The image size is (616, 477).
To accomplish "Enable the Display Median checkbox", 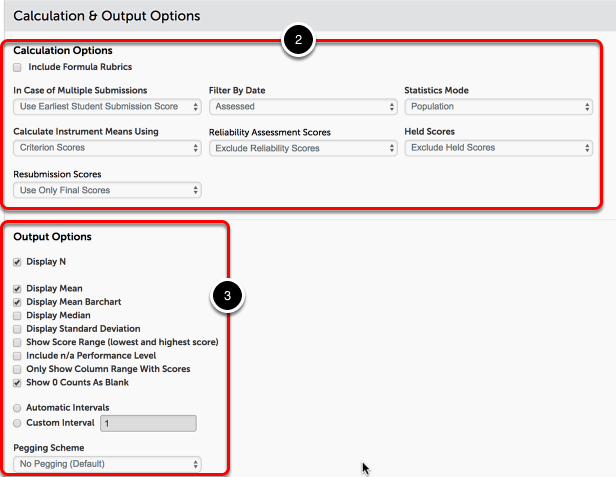I will [x=17, y=316].
